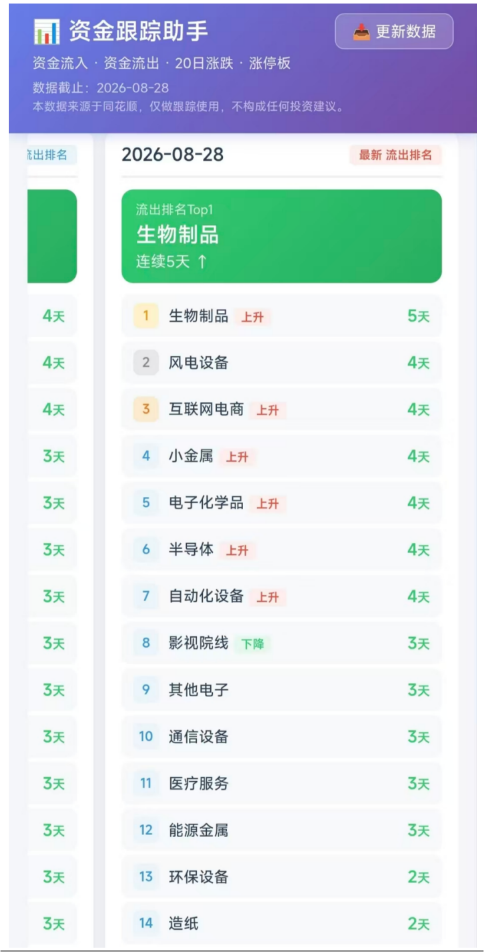The width and height of the screenshot is (484, 952).
Task: Click the inbox icon in update button
Action: [361, 32]
